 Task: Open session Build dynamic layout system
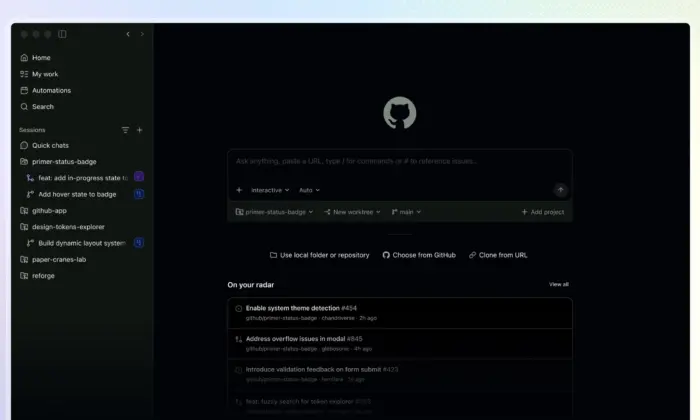(82, 243)
